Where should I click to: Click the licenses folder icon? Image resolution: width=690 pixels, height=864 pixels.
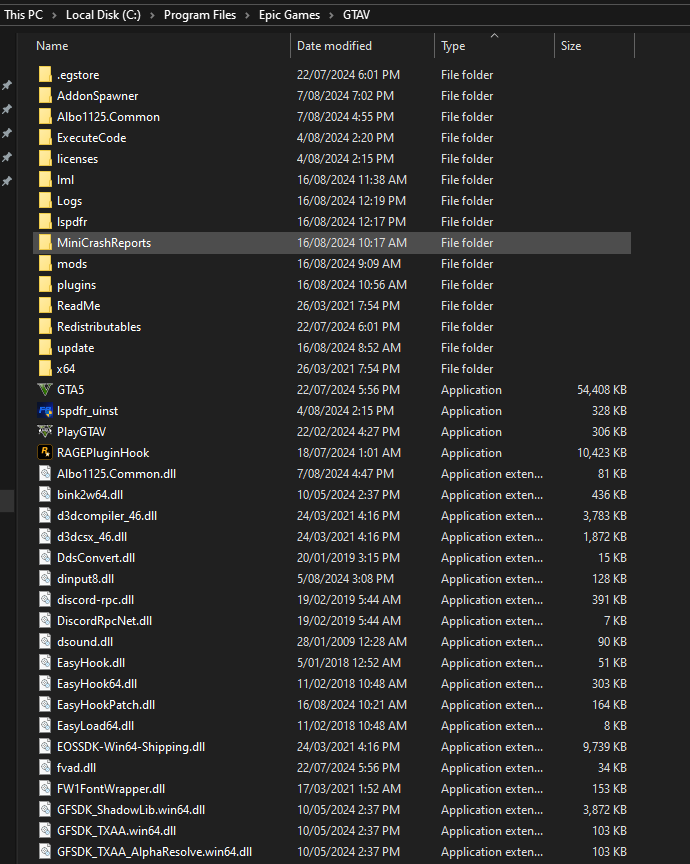45,158
